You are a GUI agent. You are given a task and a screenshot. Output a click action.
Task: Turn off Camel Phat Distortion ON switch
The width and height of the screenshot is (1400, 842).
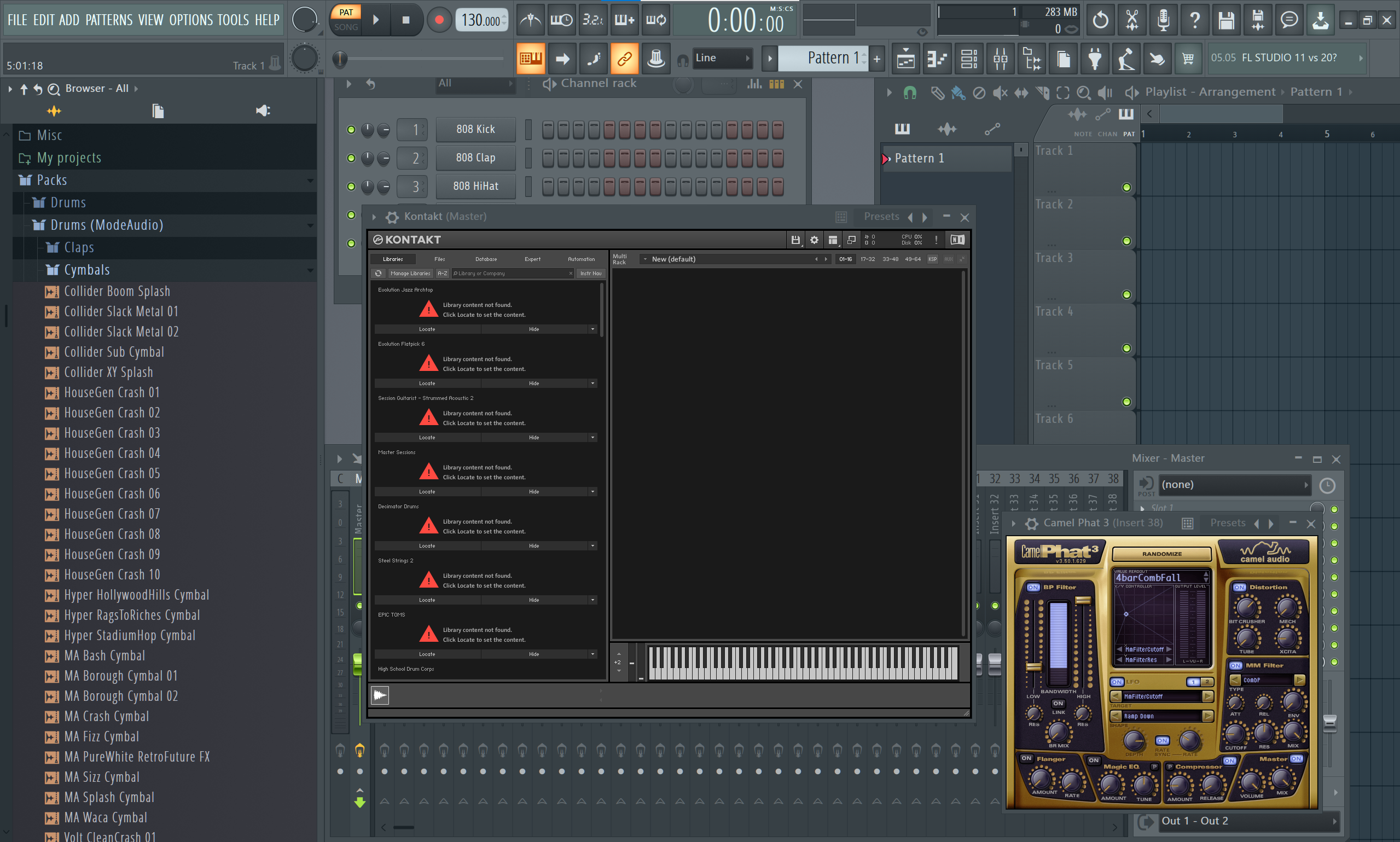(x=1239, y=587)
